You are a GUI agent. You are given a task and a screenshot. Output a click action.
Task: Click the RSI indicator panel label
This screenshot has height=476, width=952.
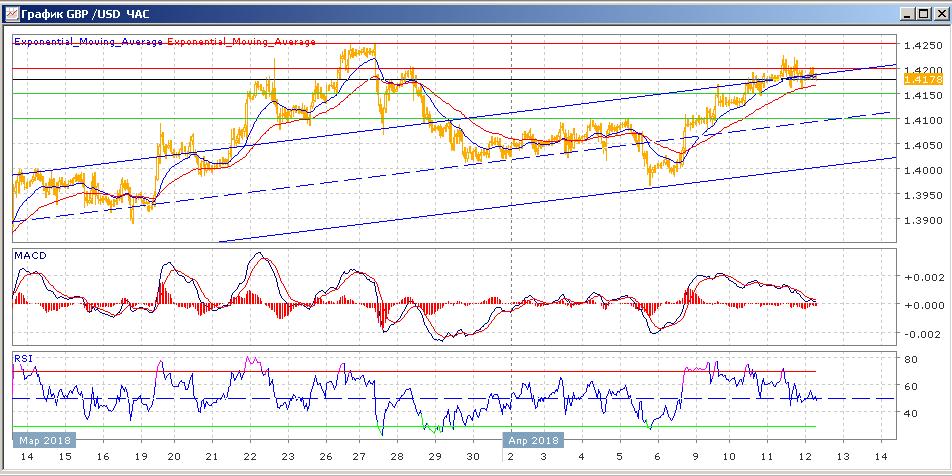[22, 357]
